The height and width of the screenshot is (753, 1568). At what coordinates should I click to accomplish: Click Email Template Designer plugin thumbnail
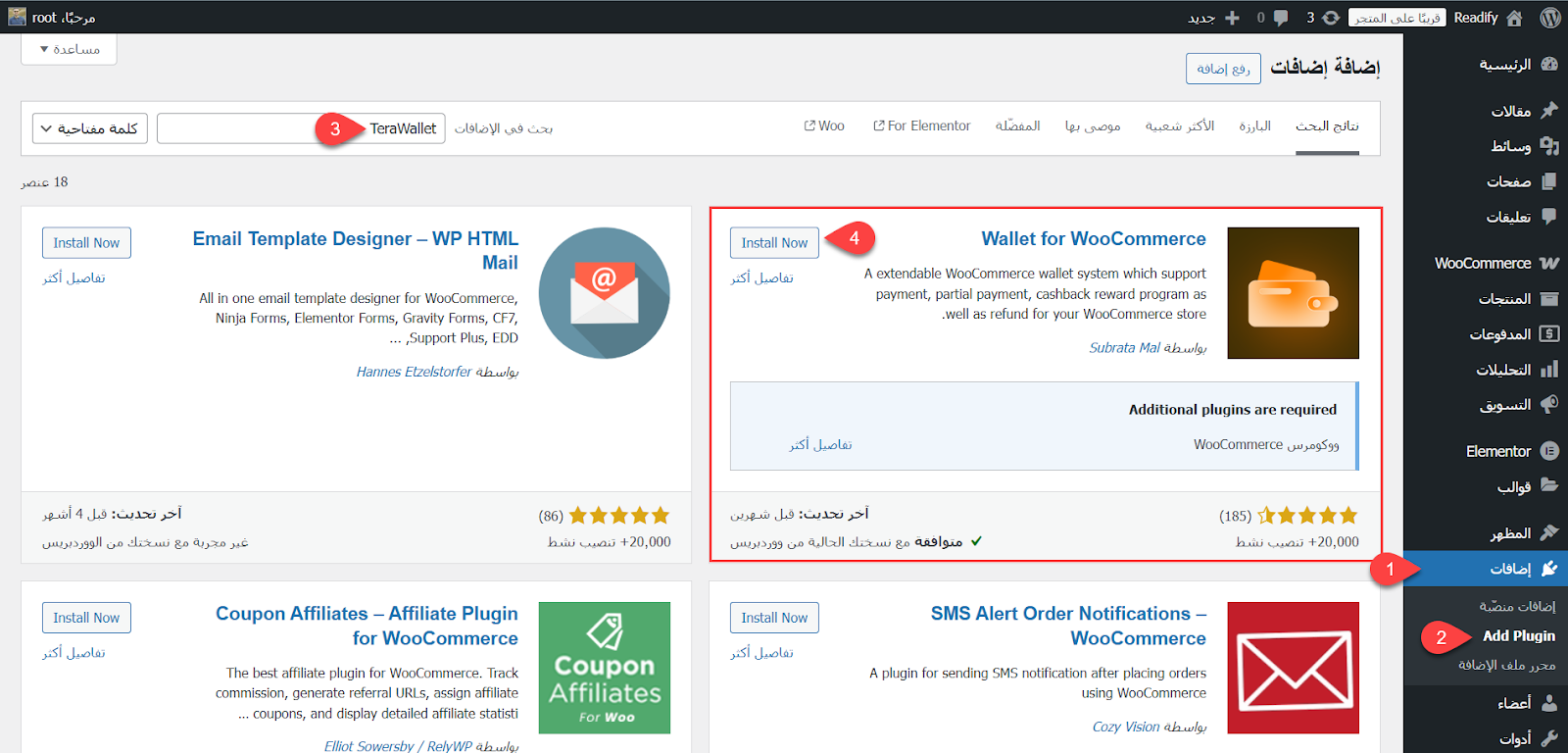605,293
